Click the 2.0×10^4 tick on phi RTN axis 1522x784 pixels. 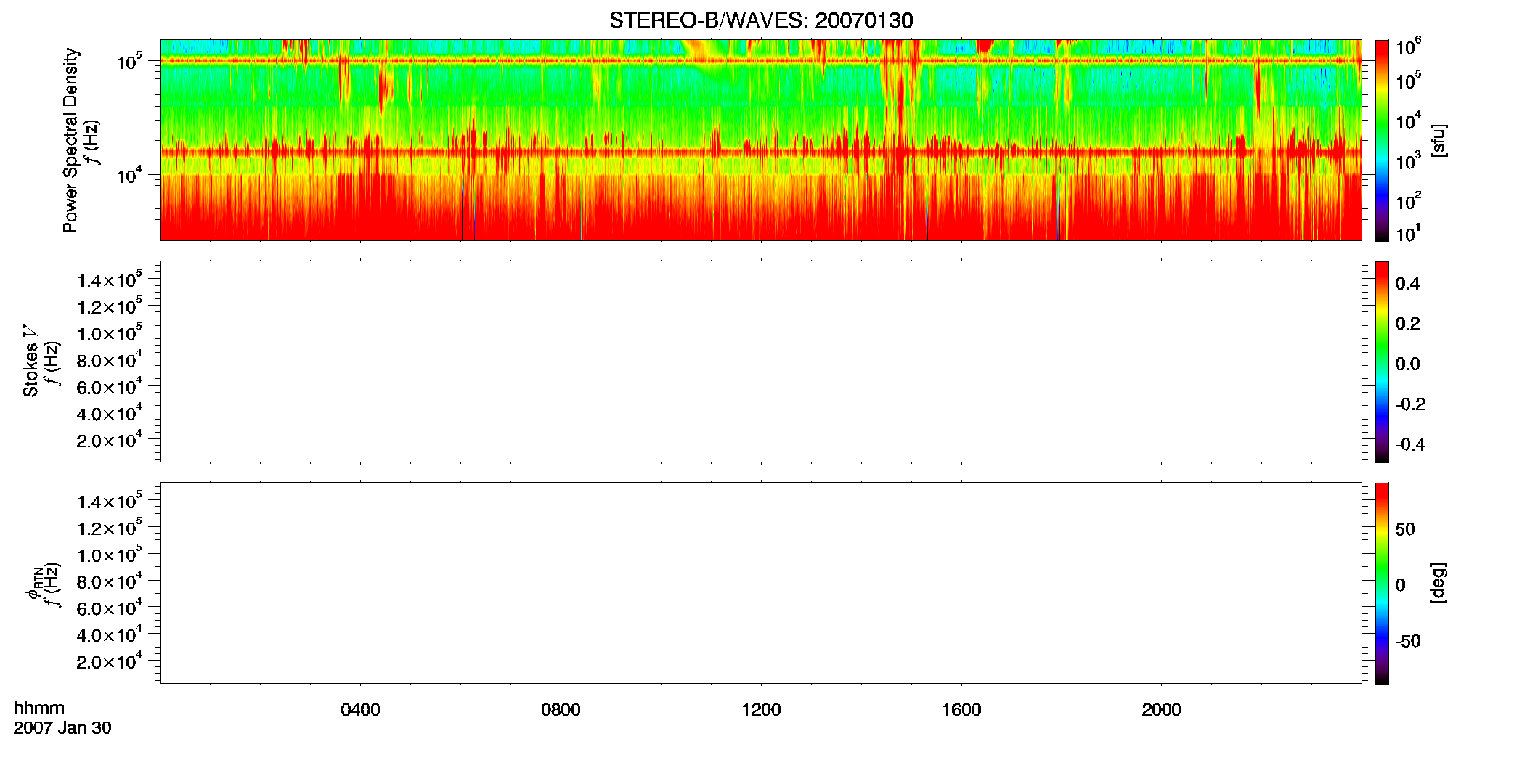click(110, 661)
